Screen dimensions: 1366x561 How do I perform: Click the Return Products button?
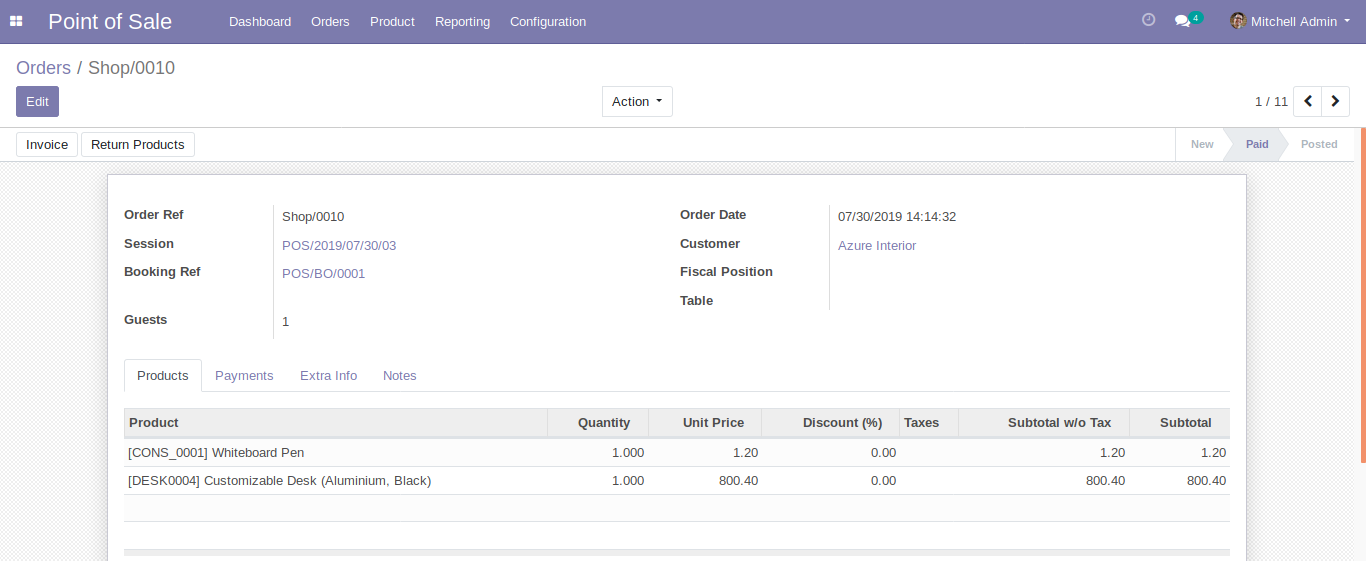[x=137, y=144]
